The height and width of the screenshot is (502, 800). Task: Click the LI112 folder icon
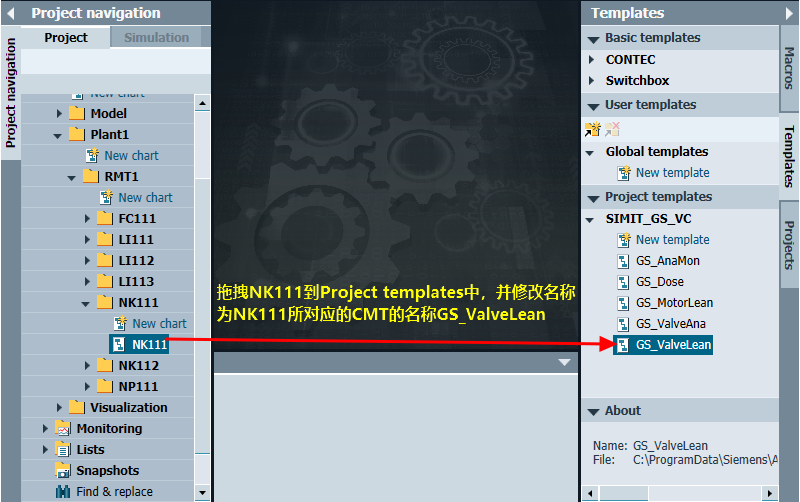pyautogui.click(x=105, y=260)
